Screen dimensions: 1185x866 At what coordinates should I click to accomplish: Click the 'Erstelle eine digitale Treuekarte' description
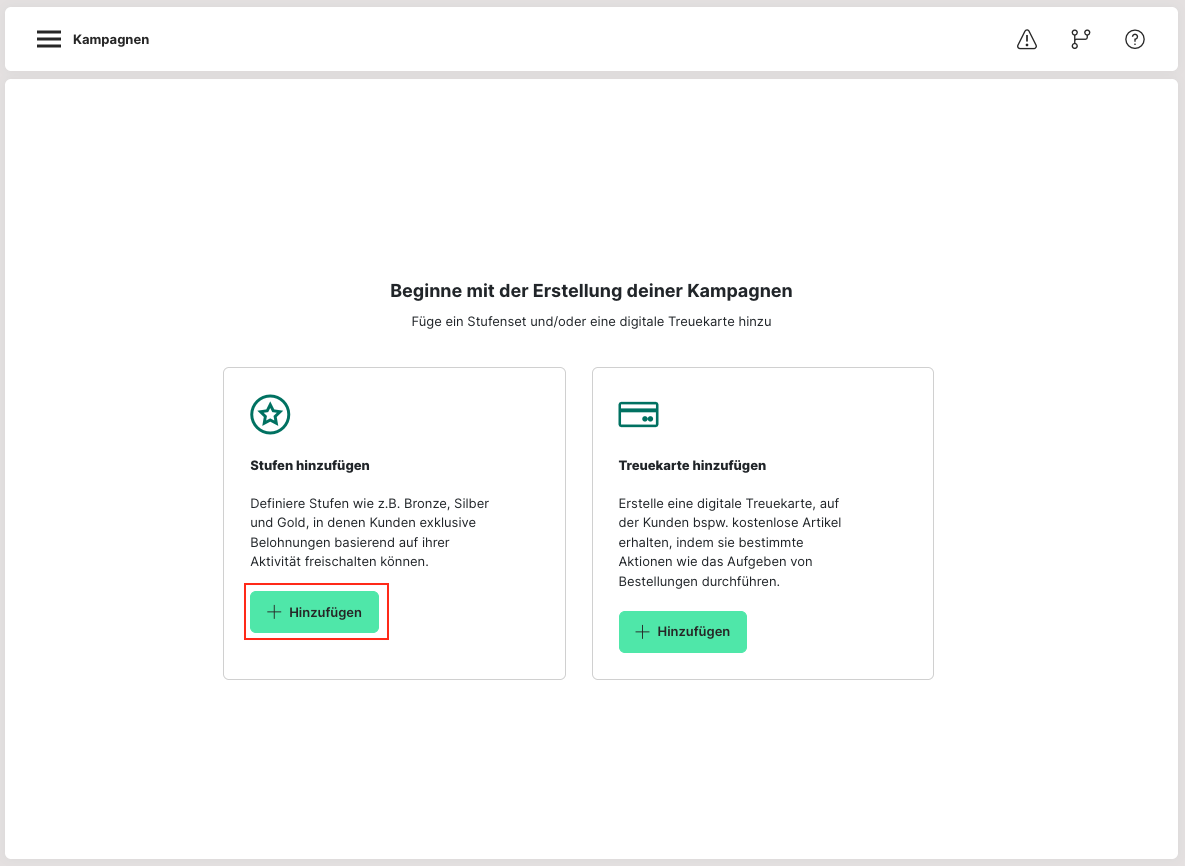coord(728,503)
